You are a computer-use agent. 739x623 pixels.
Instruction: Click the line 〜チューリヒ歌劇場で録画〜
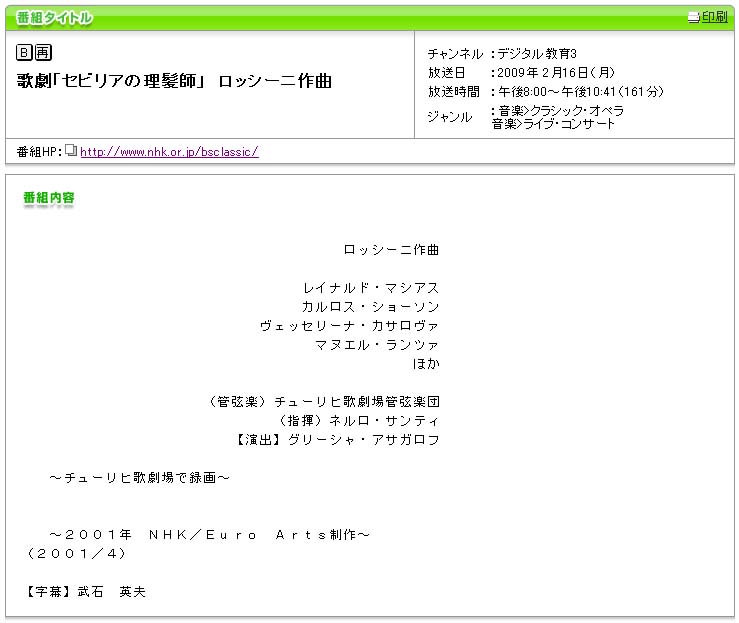coord(139,477)
